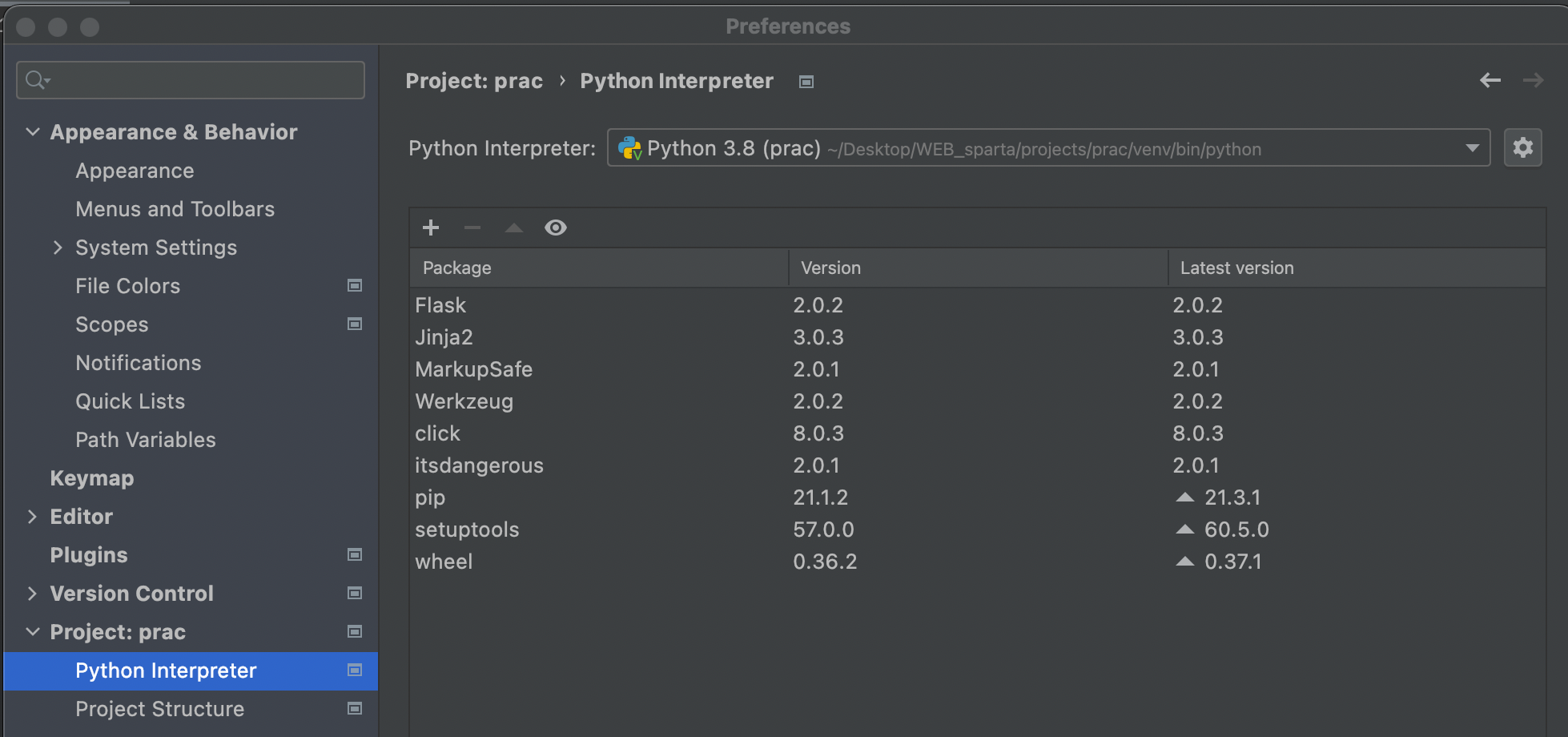
Task: Click project-level icon on Scopes row
Action: (355, 324)
